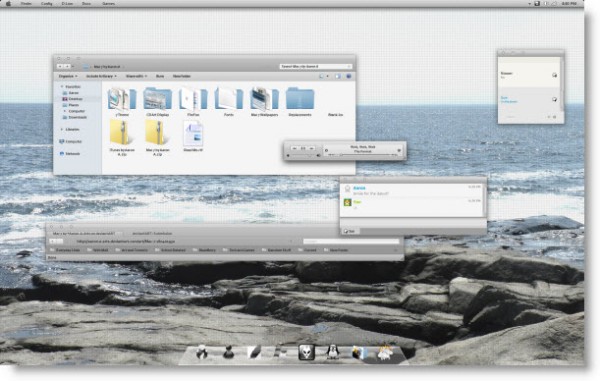
Task: Select the Mac y zip archive
Action: click(157, 138)
